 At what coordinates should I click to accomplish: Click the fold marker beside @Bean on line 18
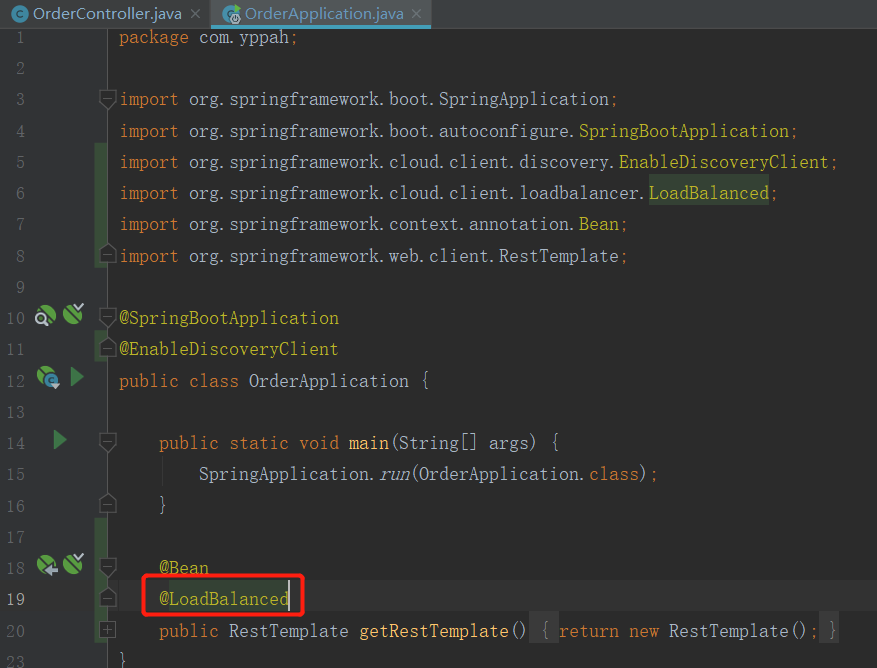107,567
